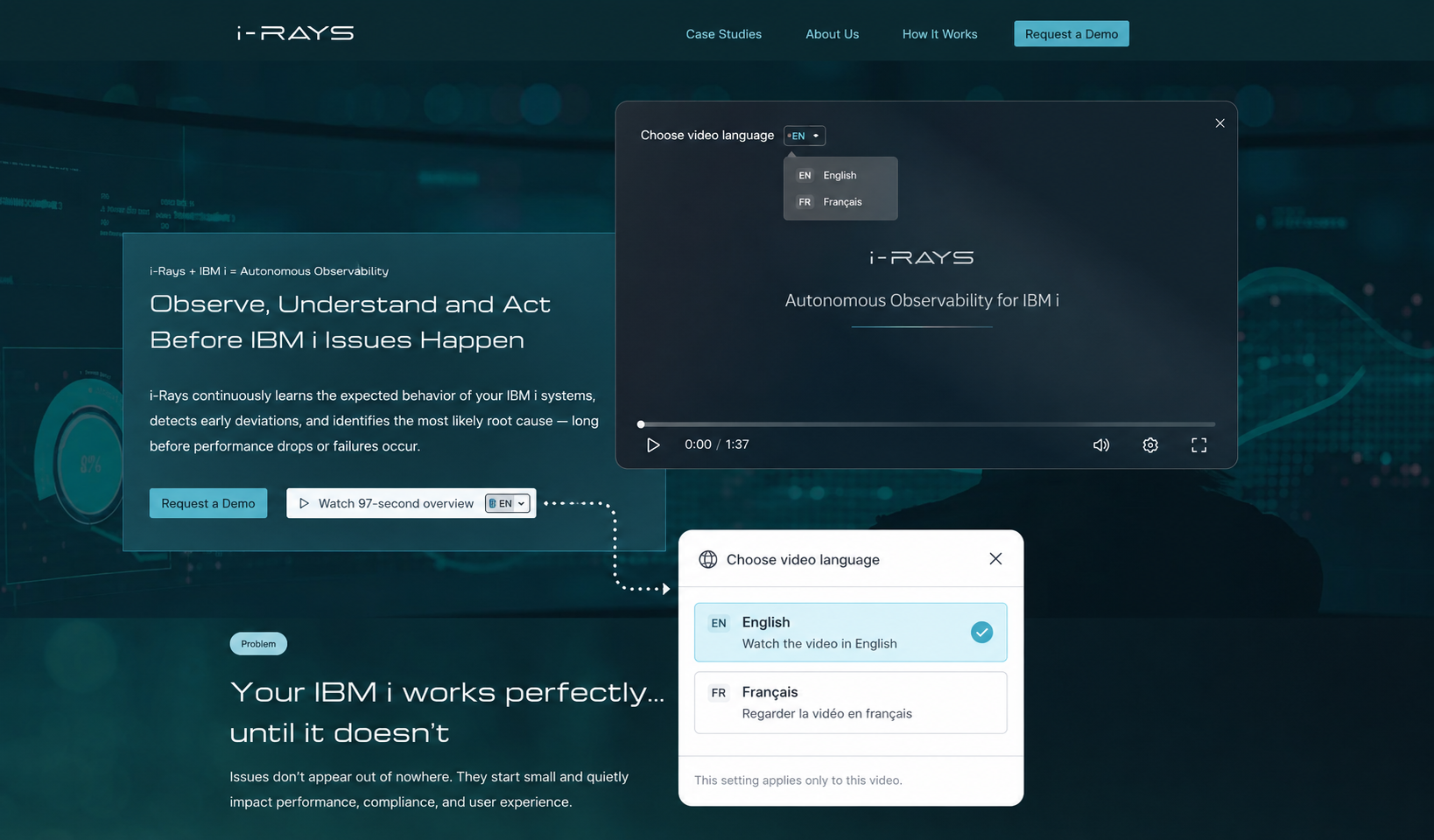The image size is (1434, 840).
Task: Close the video player popup
Action: point(1220,123)
